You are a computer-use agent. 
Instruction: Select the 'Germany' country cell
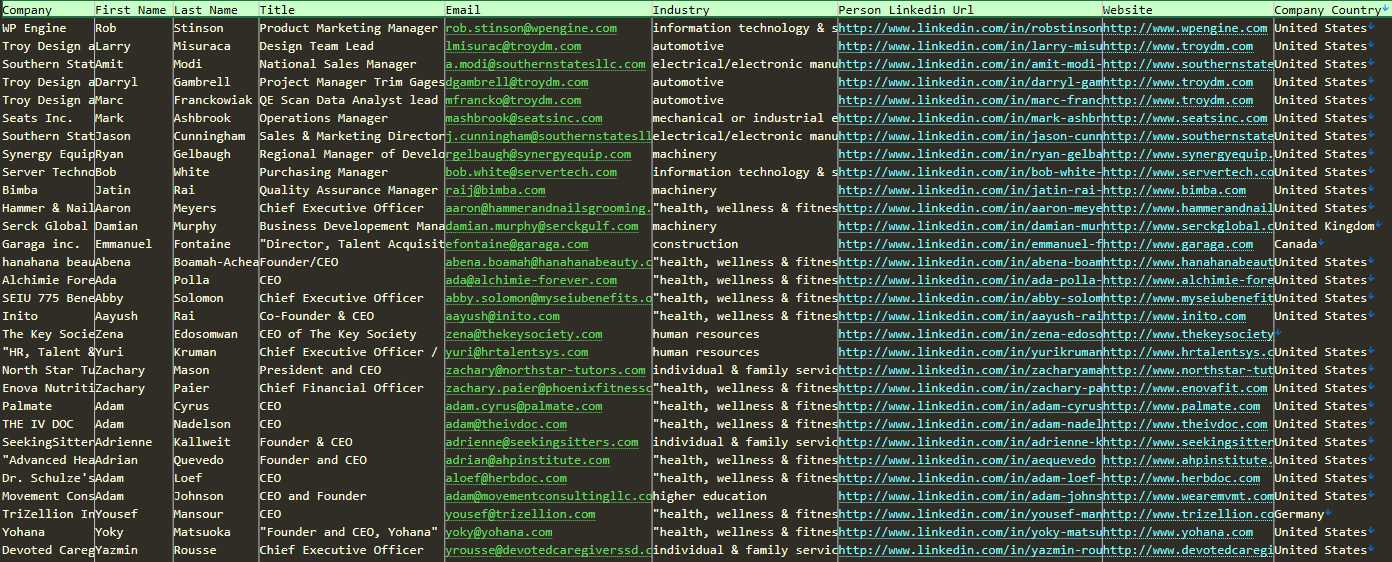click(1299, 514)
